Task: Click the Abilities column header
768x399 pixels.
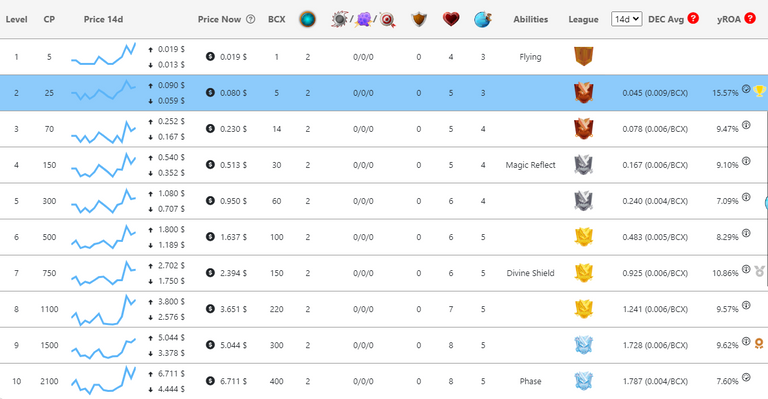Action: pos(530,20)
